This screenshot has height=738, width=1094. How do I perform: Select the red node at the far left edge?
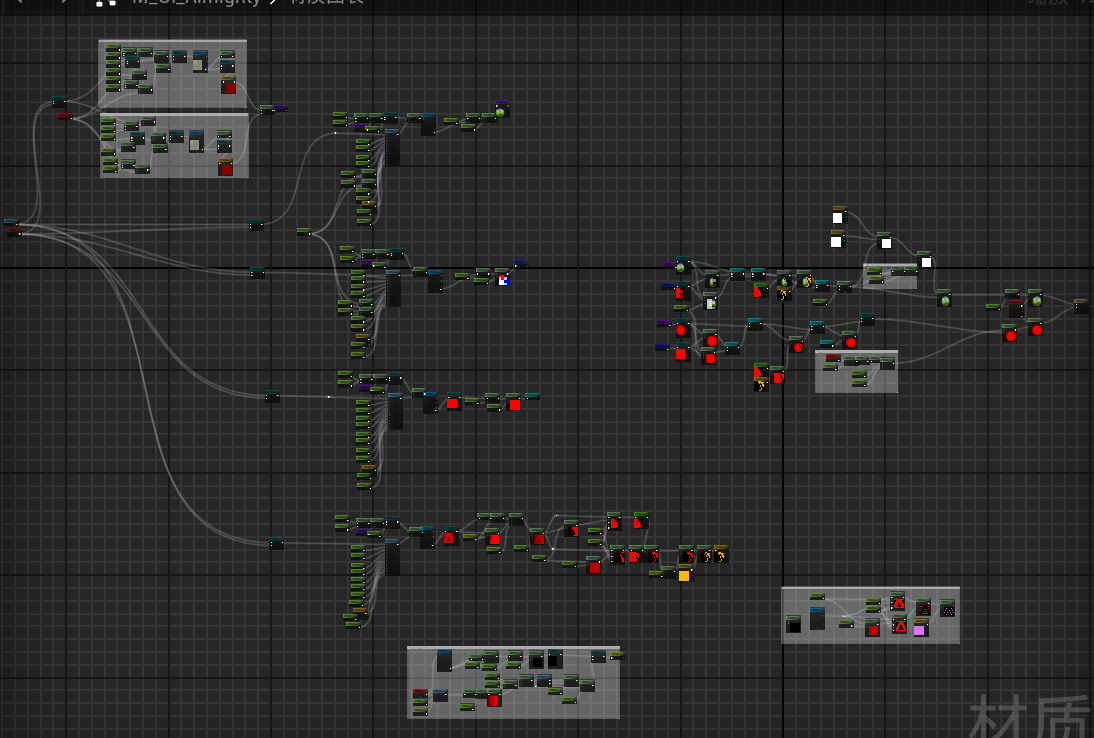pyautogui.click(x=13, y=231)
